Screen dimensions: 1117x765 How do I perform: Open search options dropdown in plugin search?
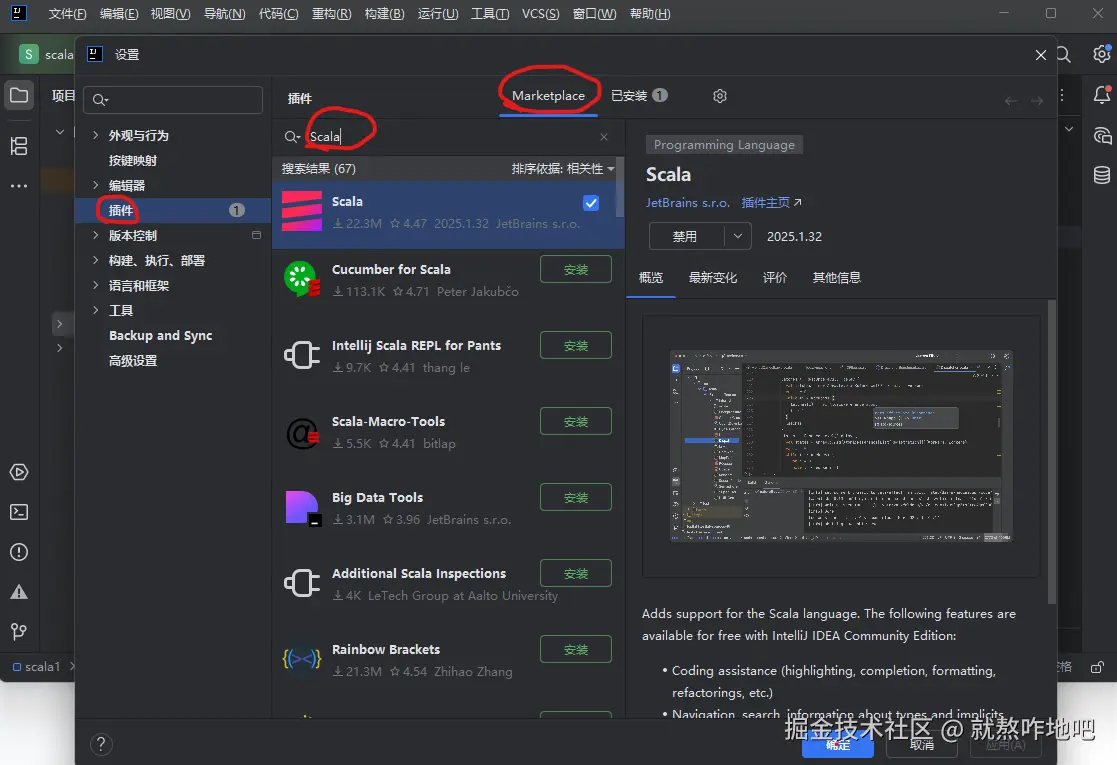coord(292,137)
